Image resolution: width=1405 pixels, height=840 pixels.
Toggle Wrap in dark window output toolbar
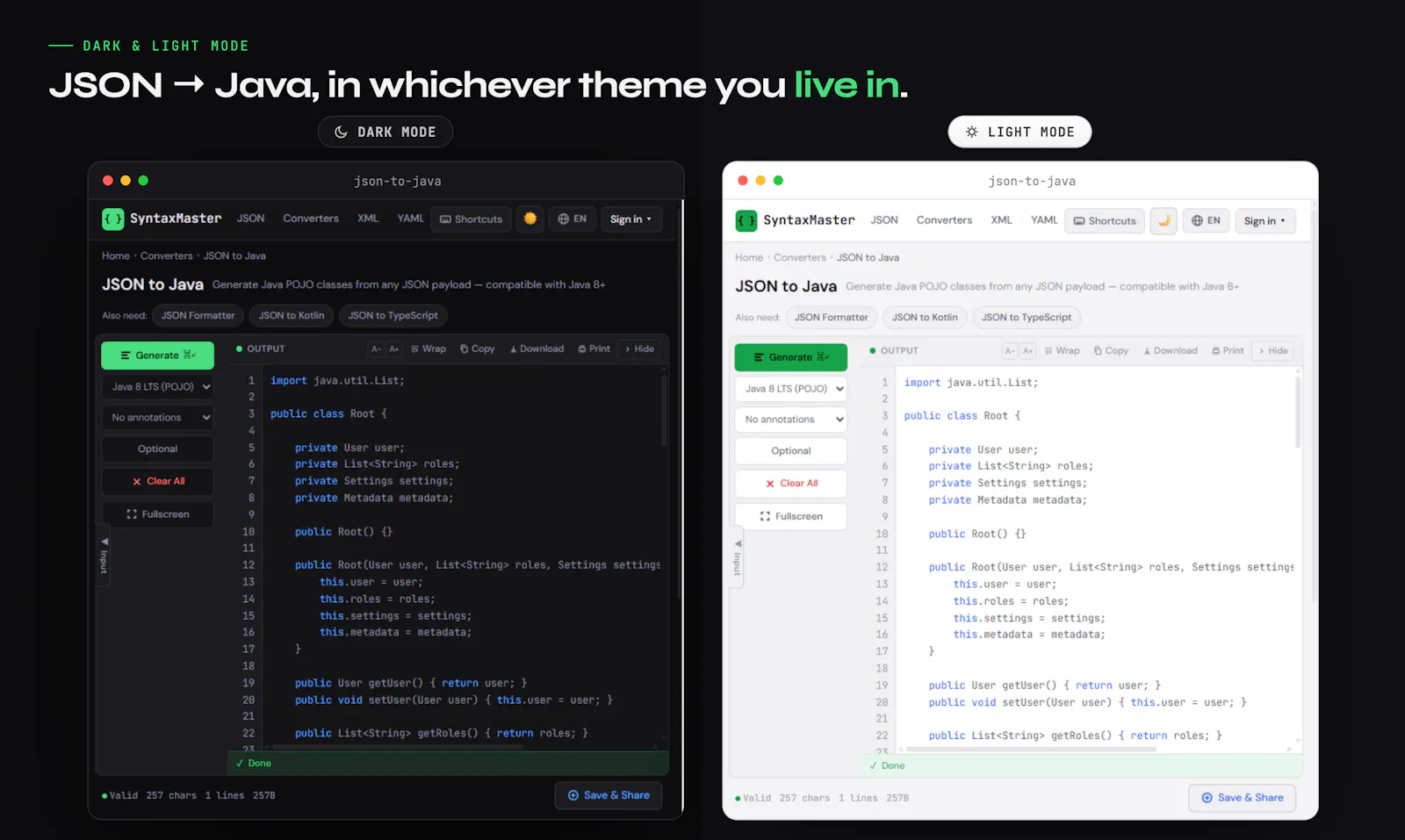[429, 348]
